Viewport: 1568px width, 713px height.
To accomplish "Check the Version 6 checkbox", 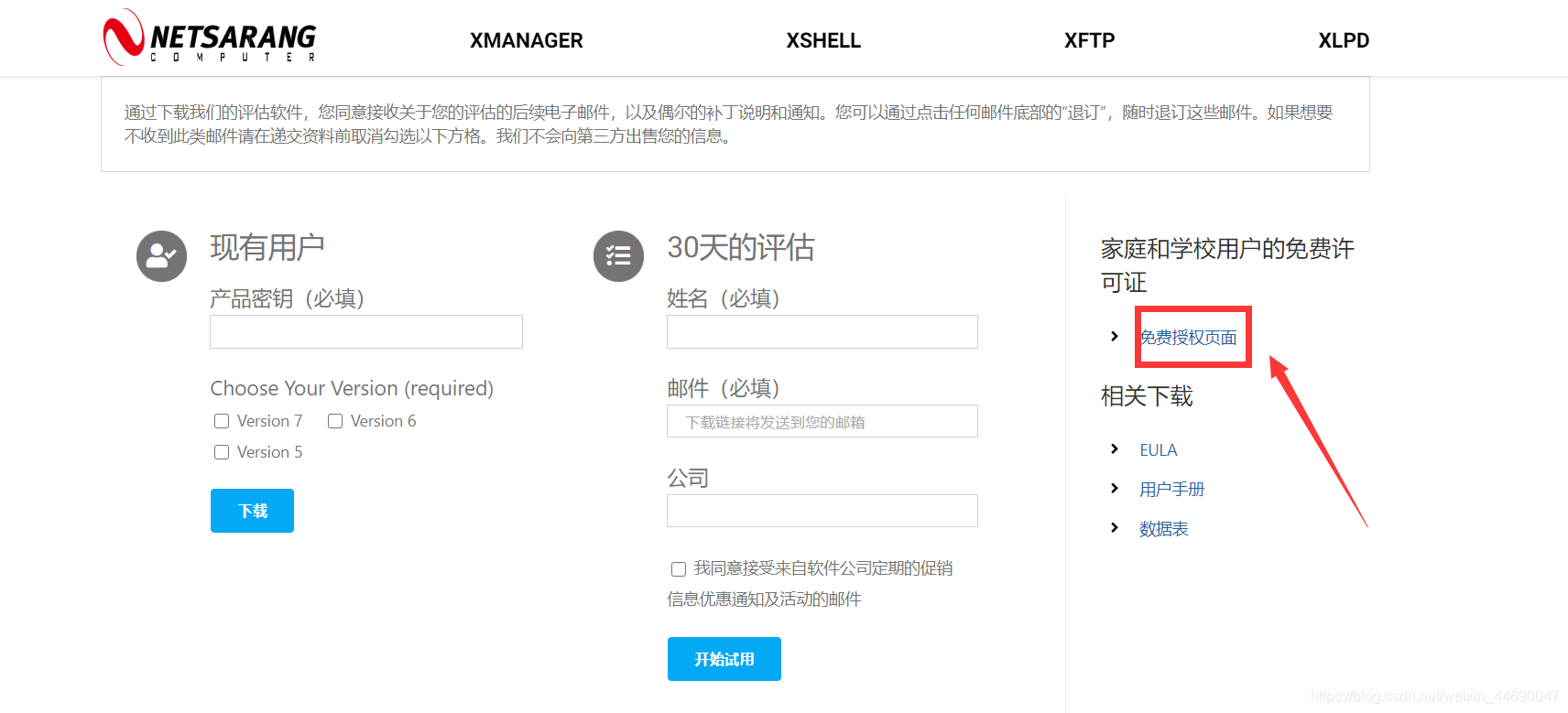I will coord(335,421).
